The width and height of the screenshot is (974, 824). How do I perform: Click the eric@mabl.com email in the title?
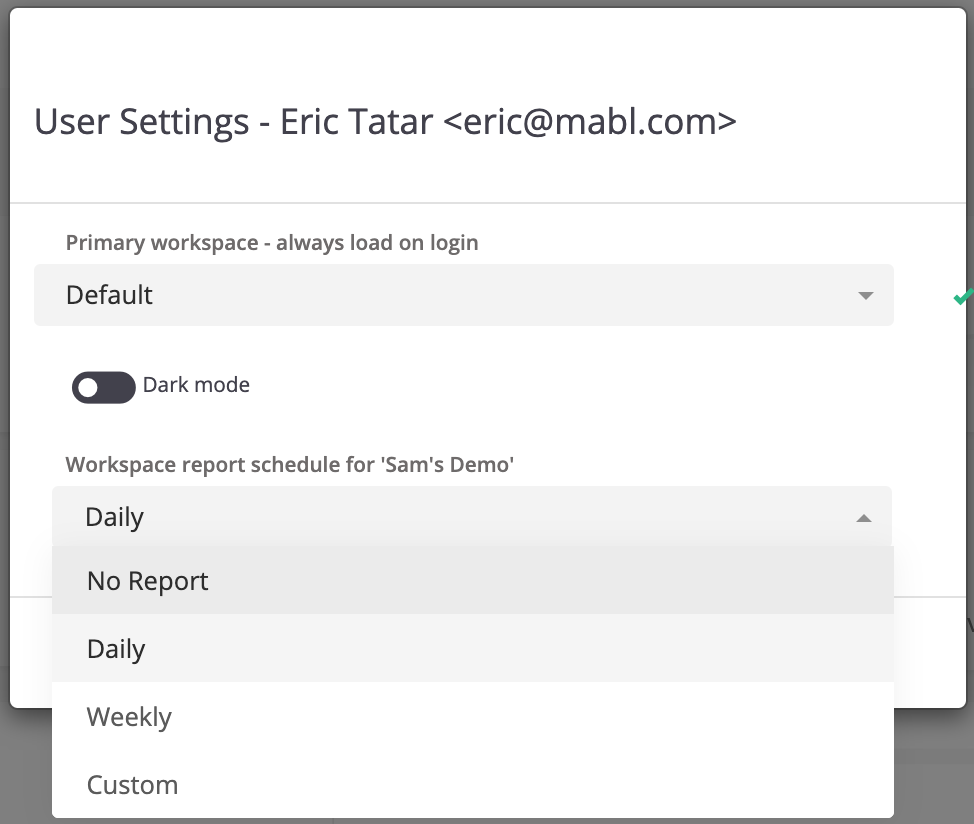589,122
